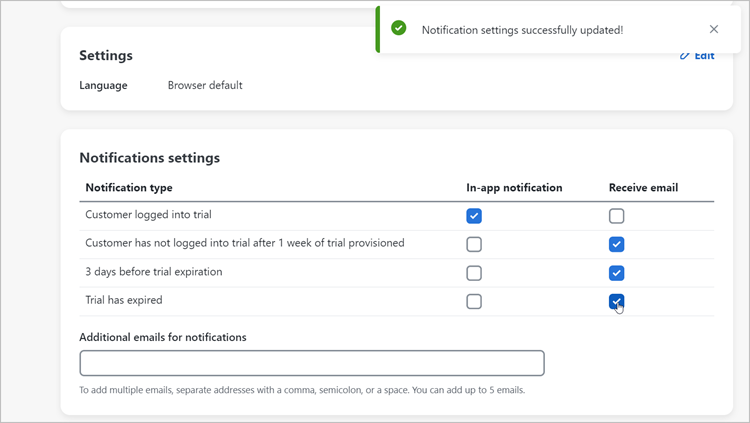Enable in-app notification for customer not logged in

pyautogui.click(x=474, y=244)
